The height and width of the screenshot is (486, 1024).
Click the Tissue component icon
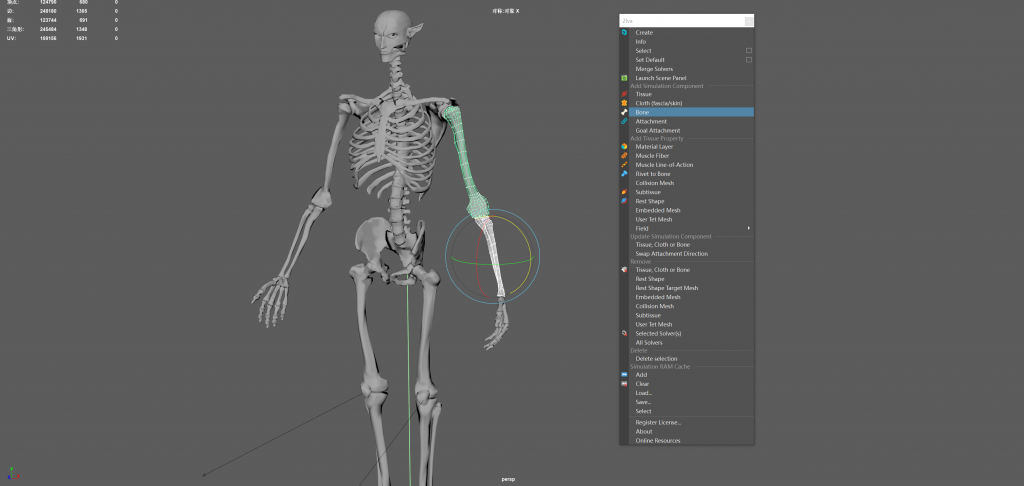pos(624,94)
